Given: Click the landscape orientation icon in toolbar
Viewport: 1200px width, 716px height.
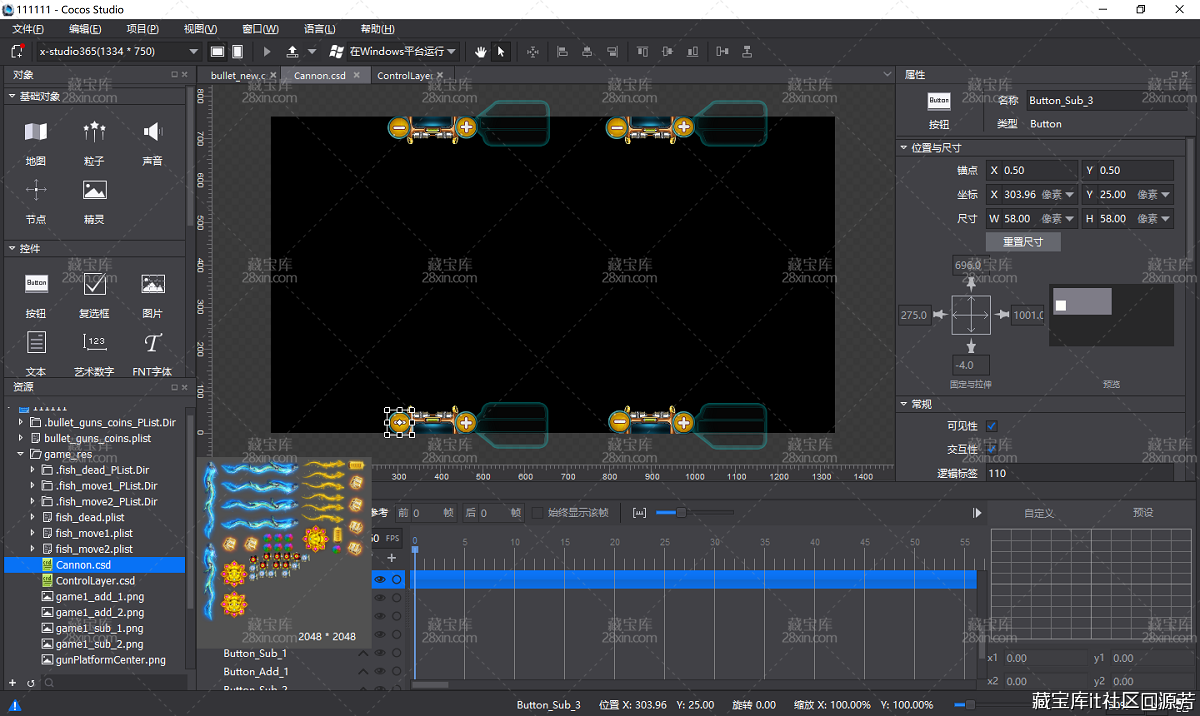Looking at the screenshot, I should (x=217, y=51).
